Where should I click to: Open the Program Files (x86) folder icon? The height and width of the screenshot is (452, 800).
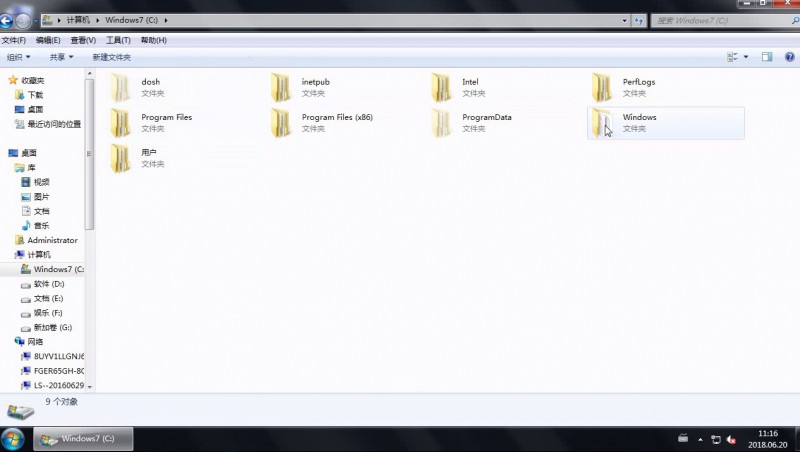[281, 123]
